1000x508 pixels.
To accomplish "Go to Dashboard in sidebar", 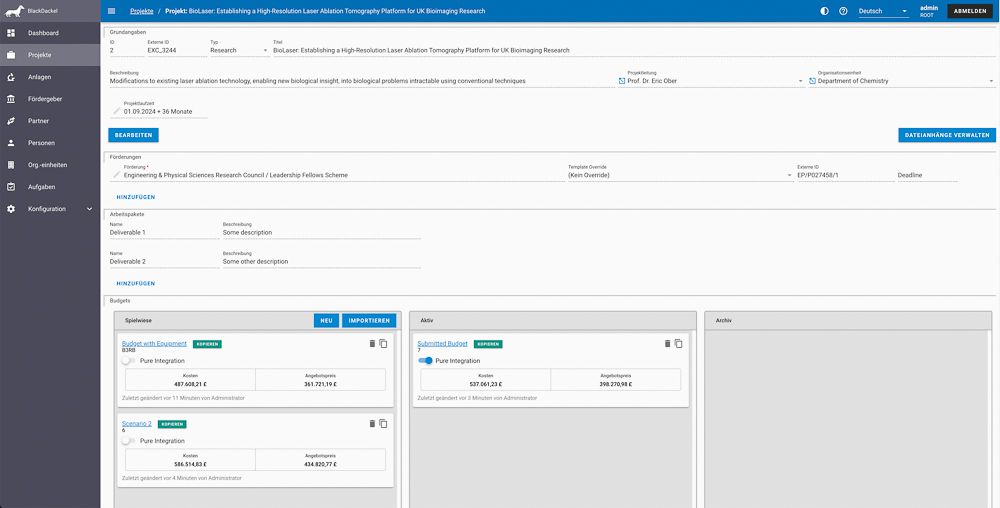I will click(x=50, y=33).
